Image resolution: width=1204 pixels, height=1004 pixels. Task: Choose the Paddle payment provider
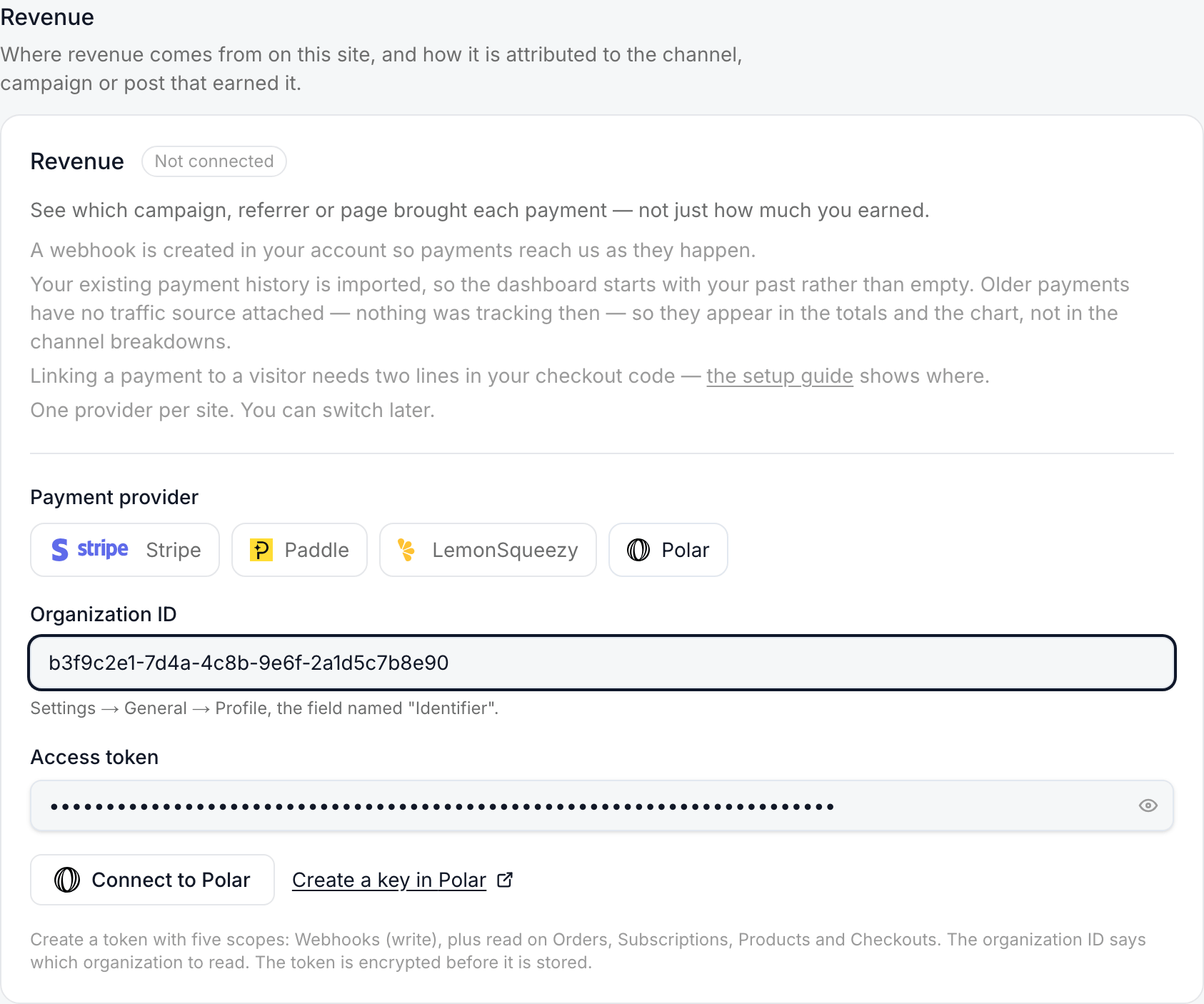(x=299, y=550)
